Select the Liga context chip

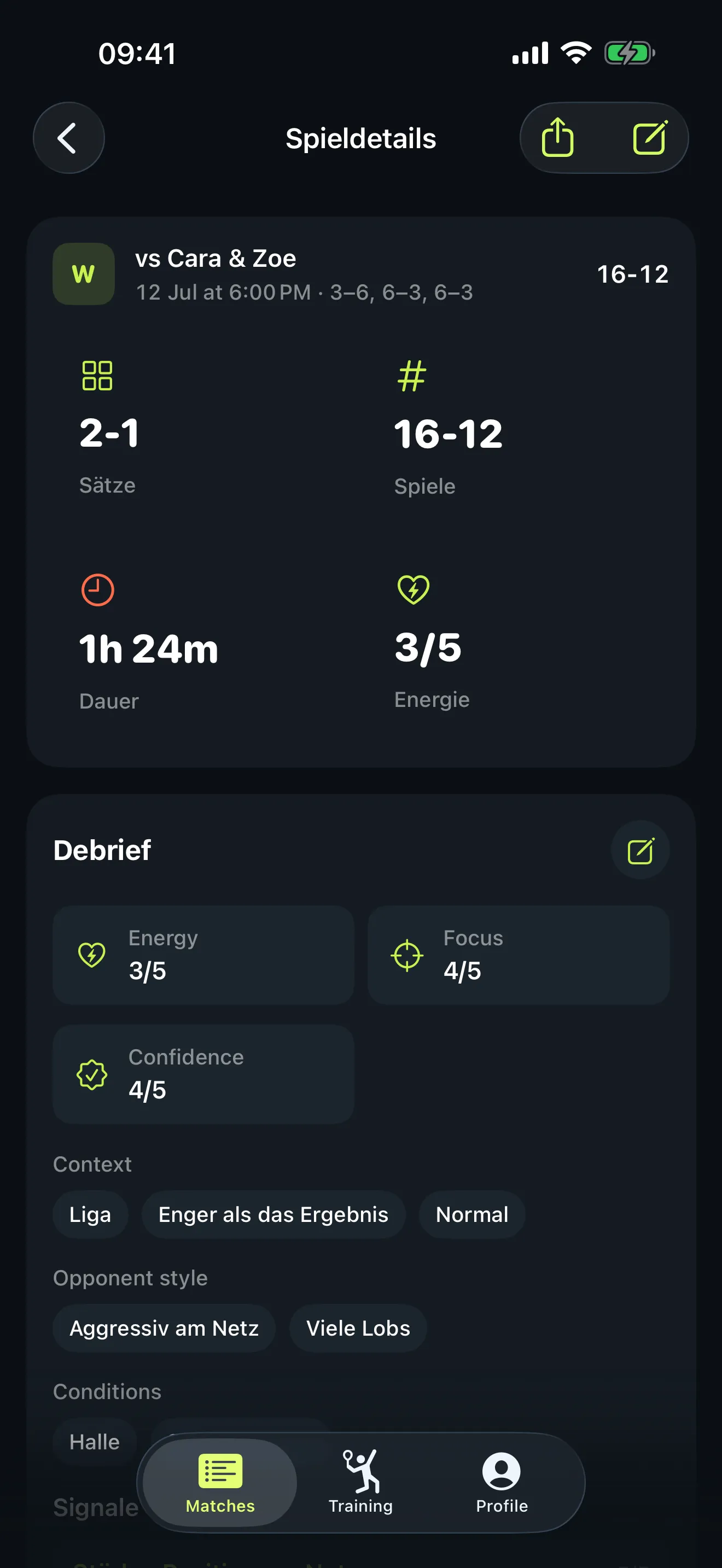tap(90, 1215)
